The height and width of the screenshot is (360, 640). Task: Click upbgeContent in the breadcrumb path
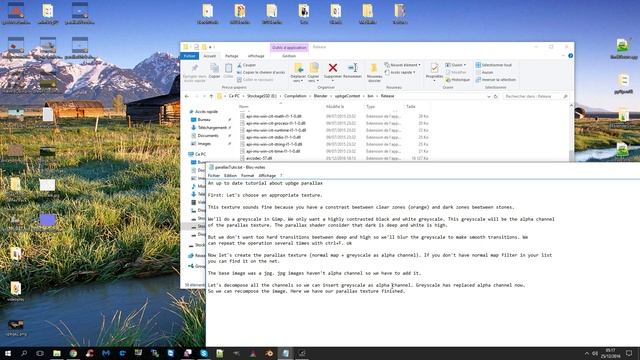pyautogui.click(x=347, y=96)
